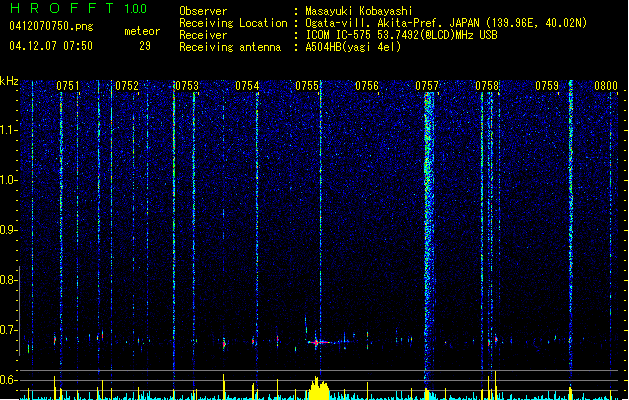Click the HROFFT 1.0.0 title text
The image size is (629, 400).
coord(78,8)
